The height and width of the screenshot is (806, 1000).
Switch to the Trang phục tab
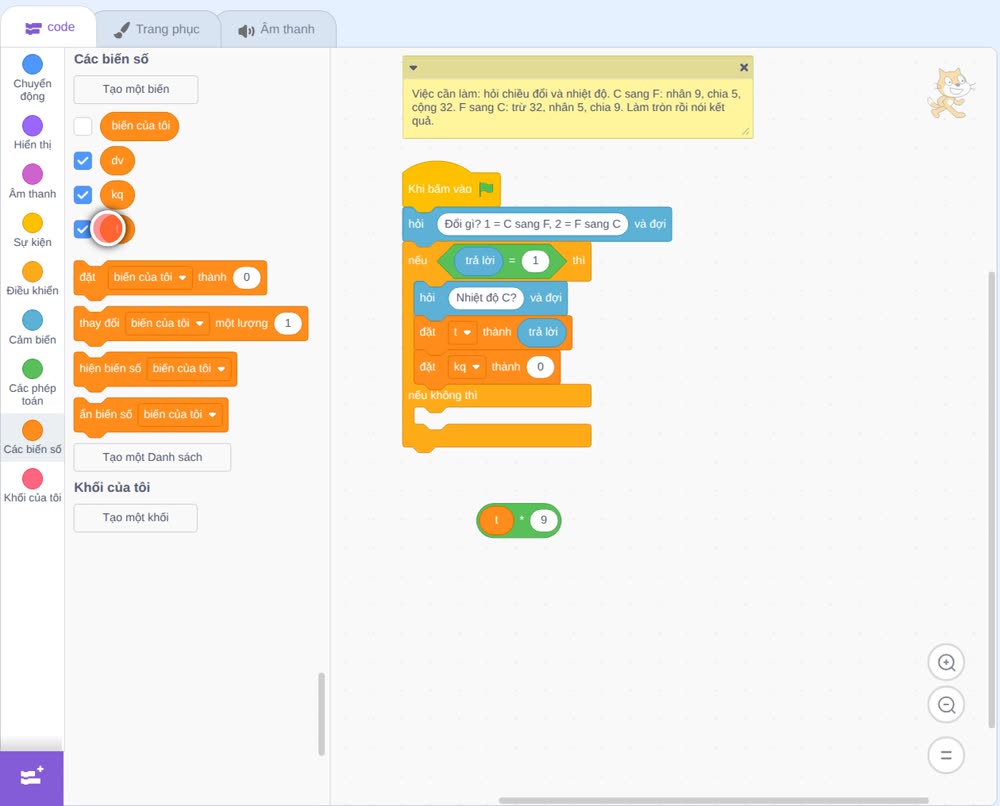(x=157, y=29)
